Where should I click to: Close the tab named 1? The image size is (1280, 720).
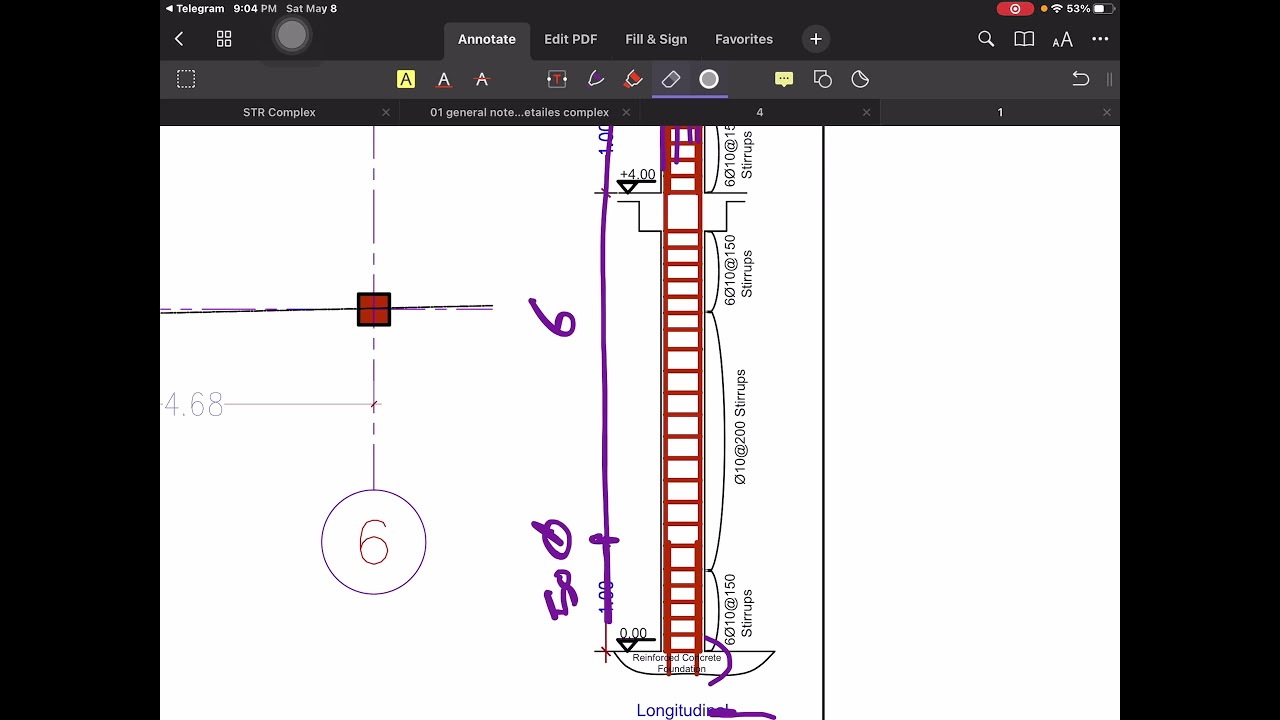pyautogui.click(x=1107, y=112)
